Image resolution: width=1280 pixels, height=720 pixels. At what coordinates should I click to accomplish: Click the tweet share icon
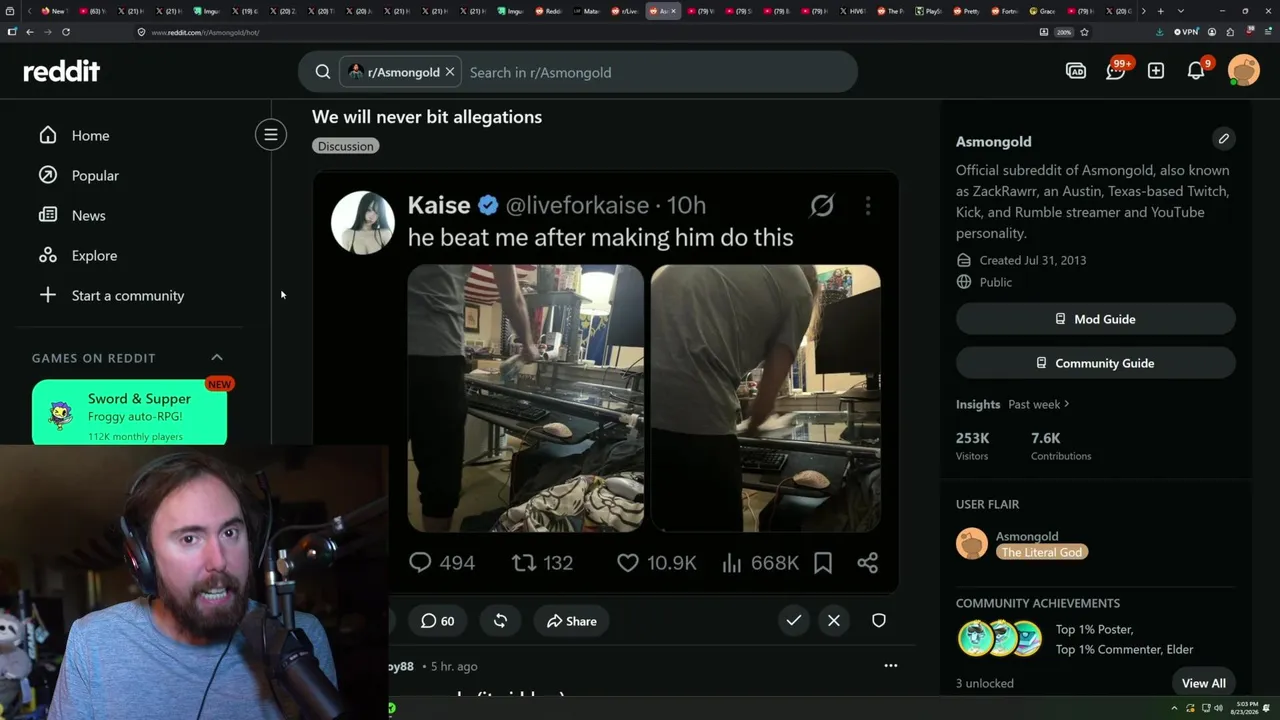pos(868,563)
